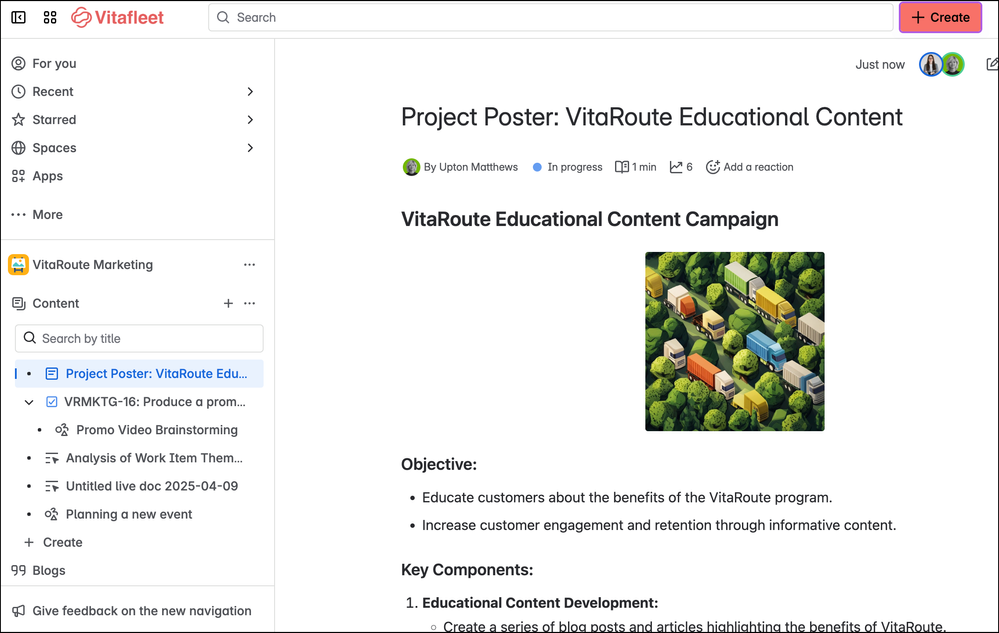Click the Apps grid-plus icon
The image size is (999, 633).
(18, 176)
